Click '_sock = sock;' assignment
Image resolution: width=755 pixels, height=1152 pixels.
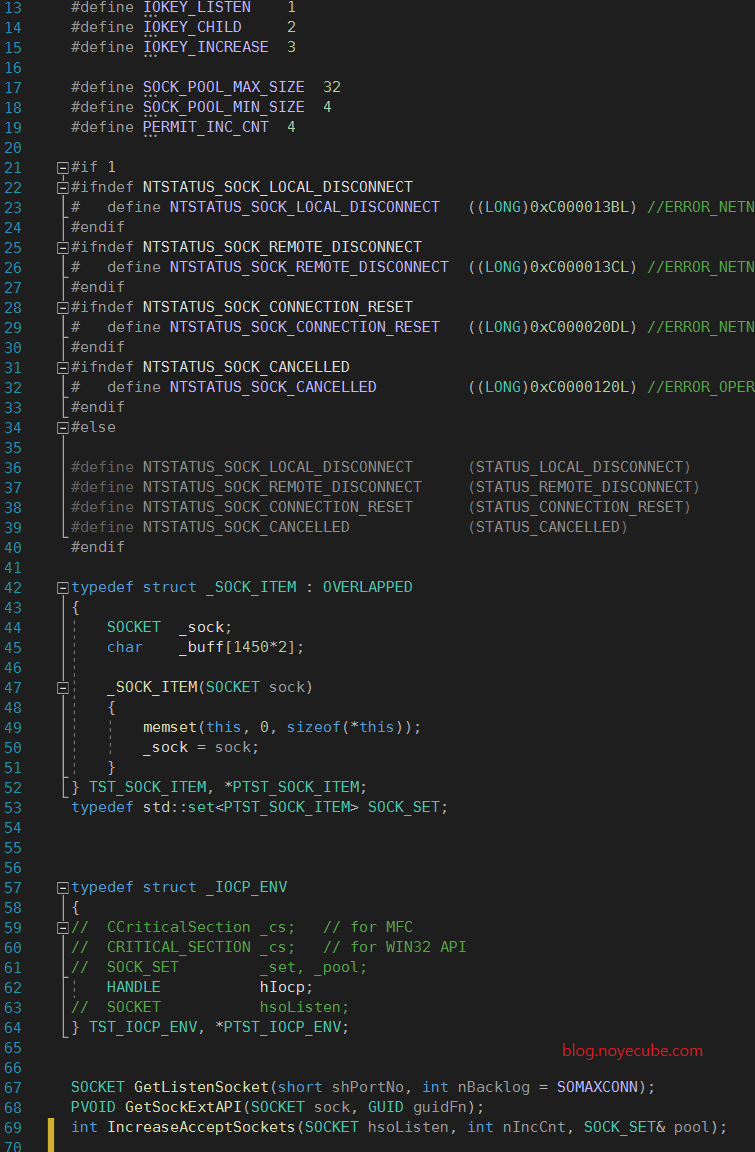(201, 747)
